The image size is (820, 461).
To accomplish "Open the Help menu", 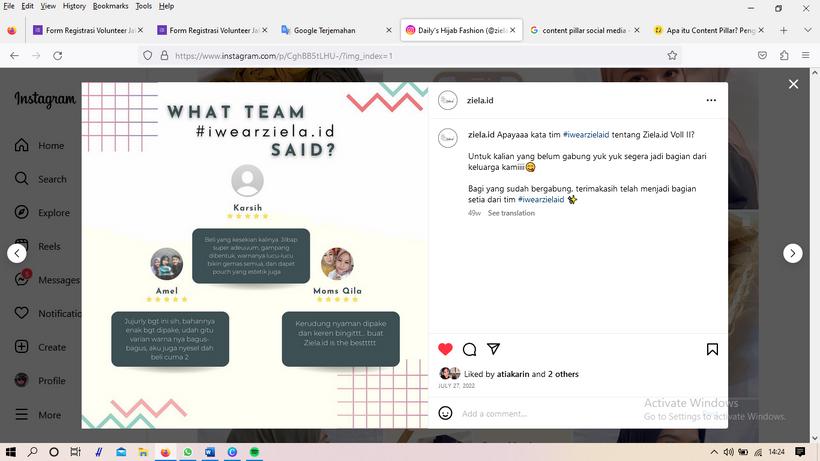I will click(x=166, y=6).
